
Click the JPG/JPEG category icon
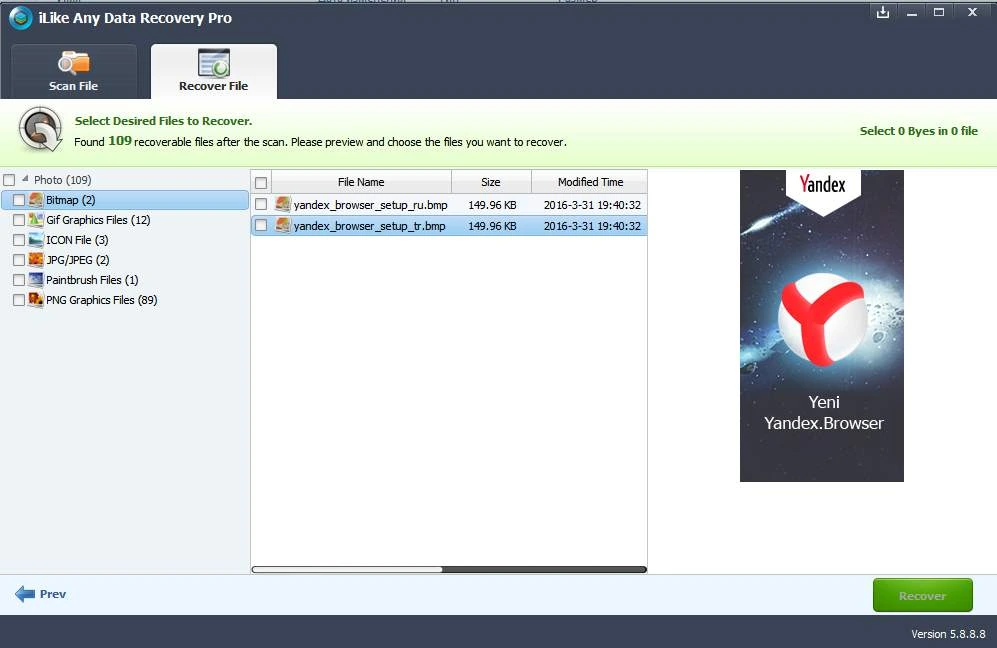click(x=36, y=259)
